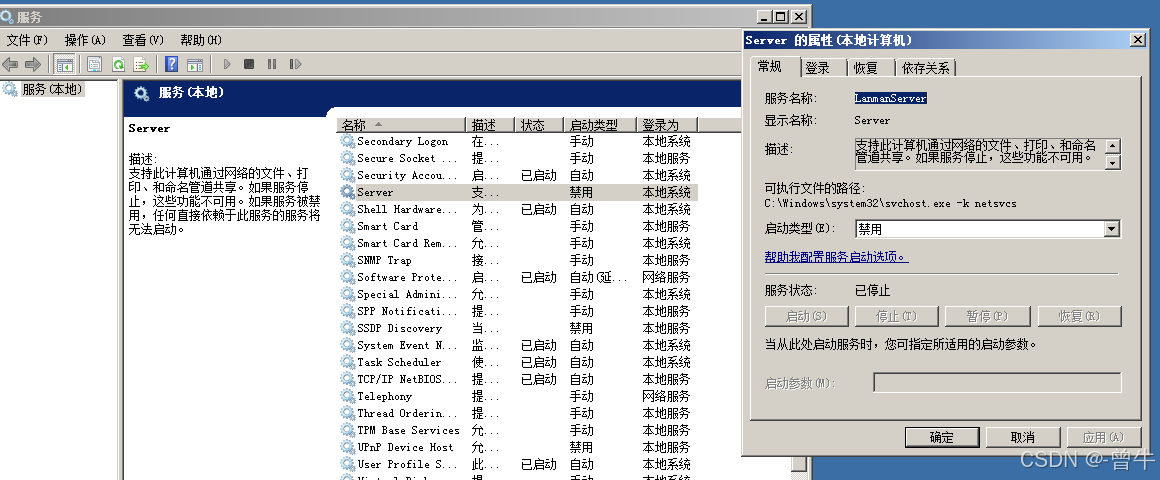Click the 启动参数 input field

coord(997,382)
